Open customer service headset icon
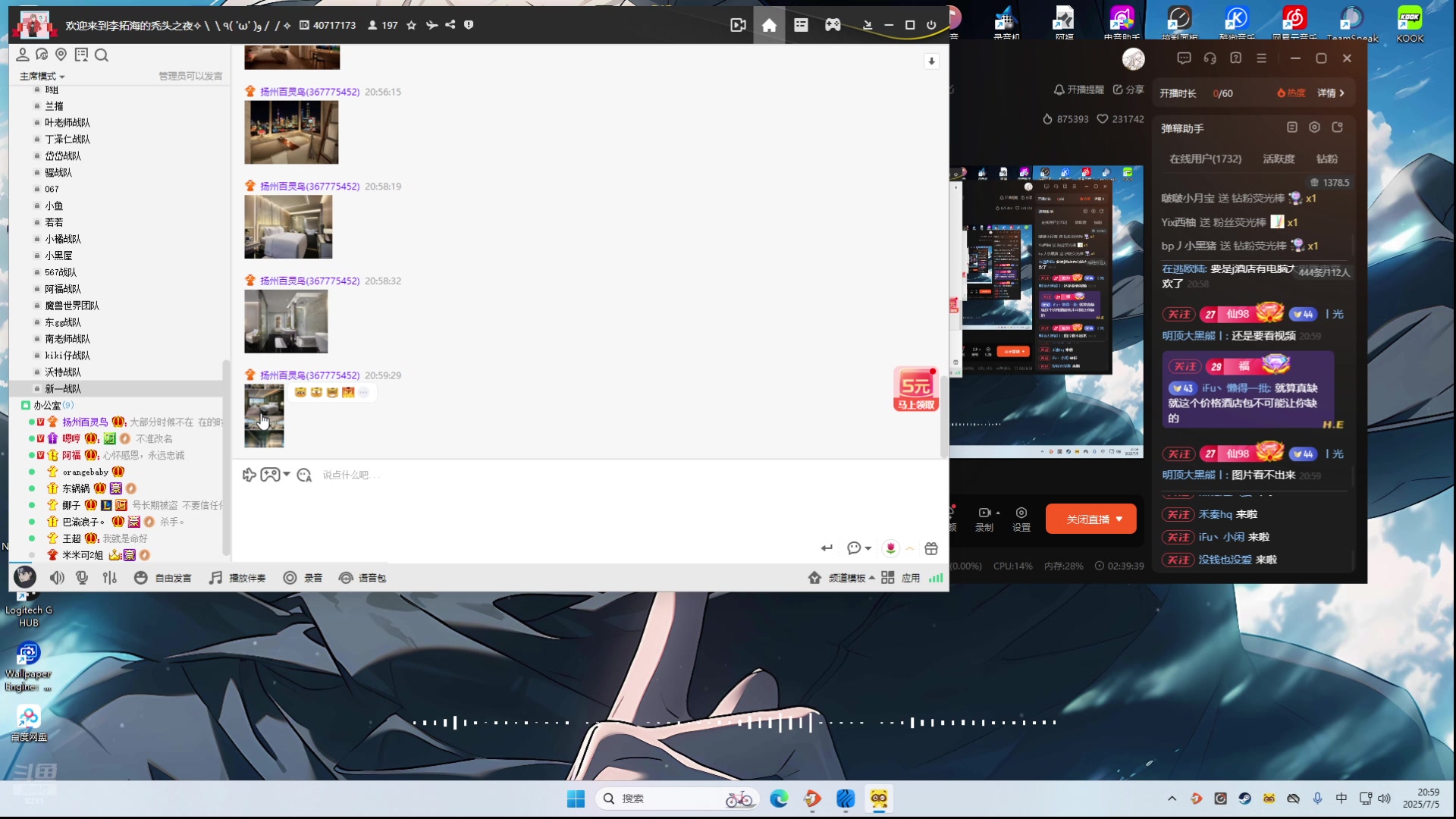The height and width of the screenshot is (819, 1456). click(1210, 58)
